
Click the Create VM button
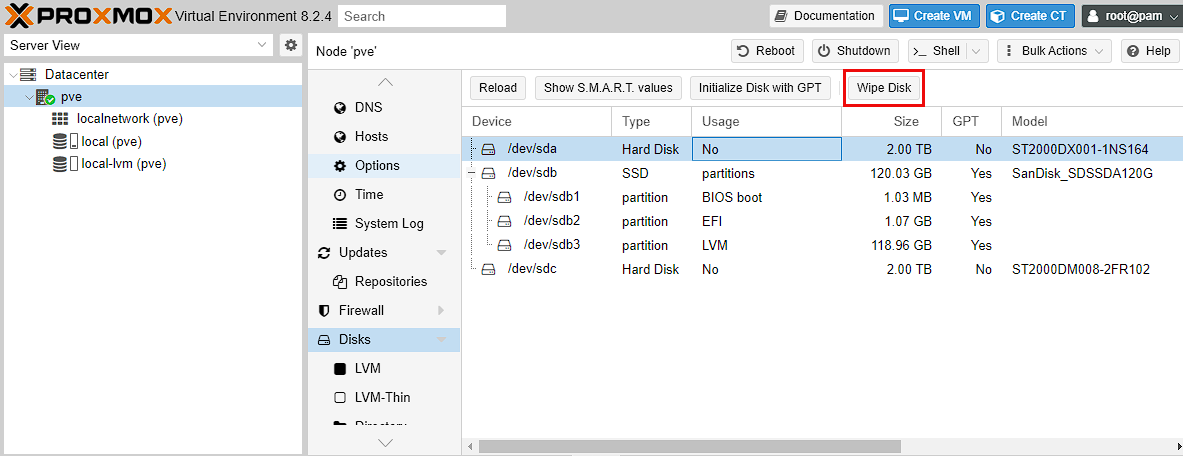[934, 16]
